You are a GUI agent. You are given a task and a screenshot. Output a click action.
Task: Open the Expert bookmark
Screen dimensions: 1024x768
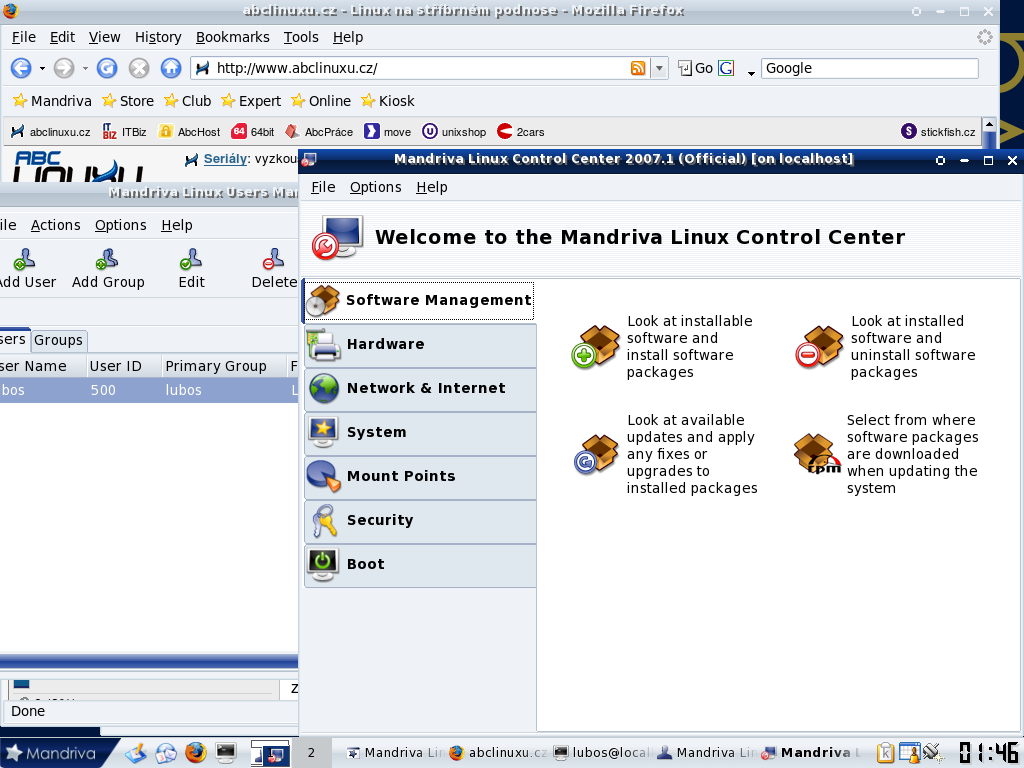(251, 101)
